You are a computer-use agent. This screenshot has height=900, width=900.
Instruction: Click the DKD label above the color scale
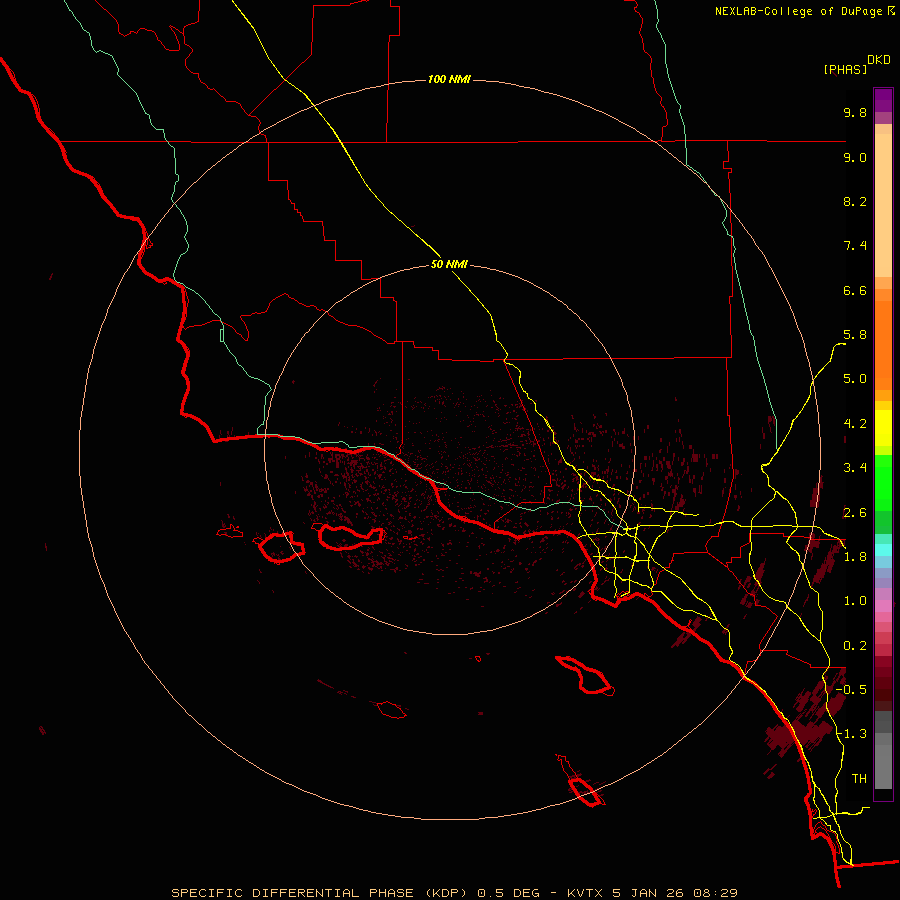[879, 60]
